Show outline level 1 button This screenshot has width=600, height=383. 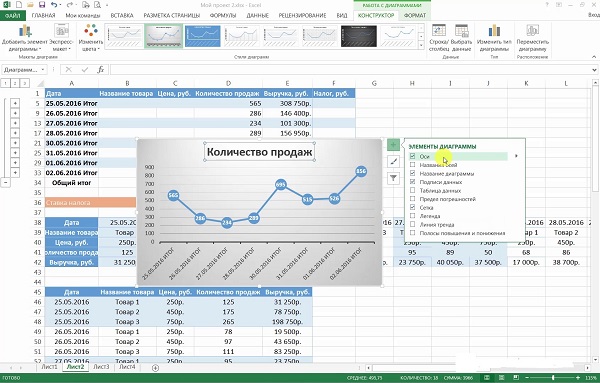(5, 83)
